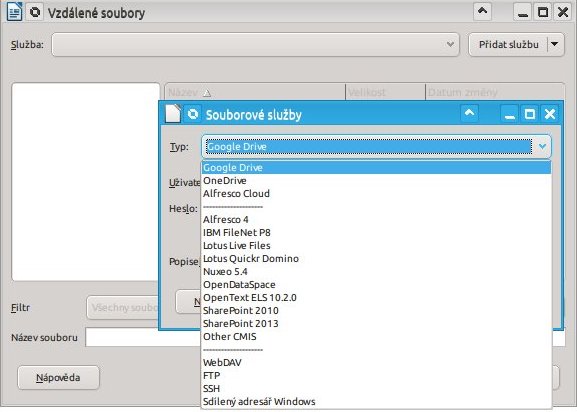The width and height of the screenshot is (577, 412).
Task: Select Other CMIS entry
Action: (376, 336)
